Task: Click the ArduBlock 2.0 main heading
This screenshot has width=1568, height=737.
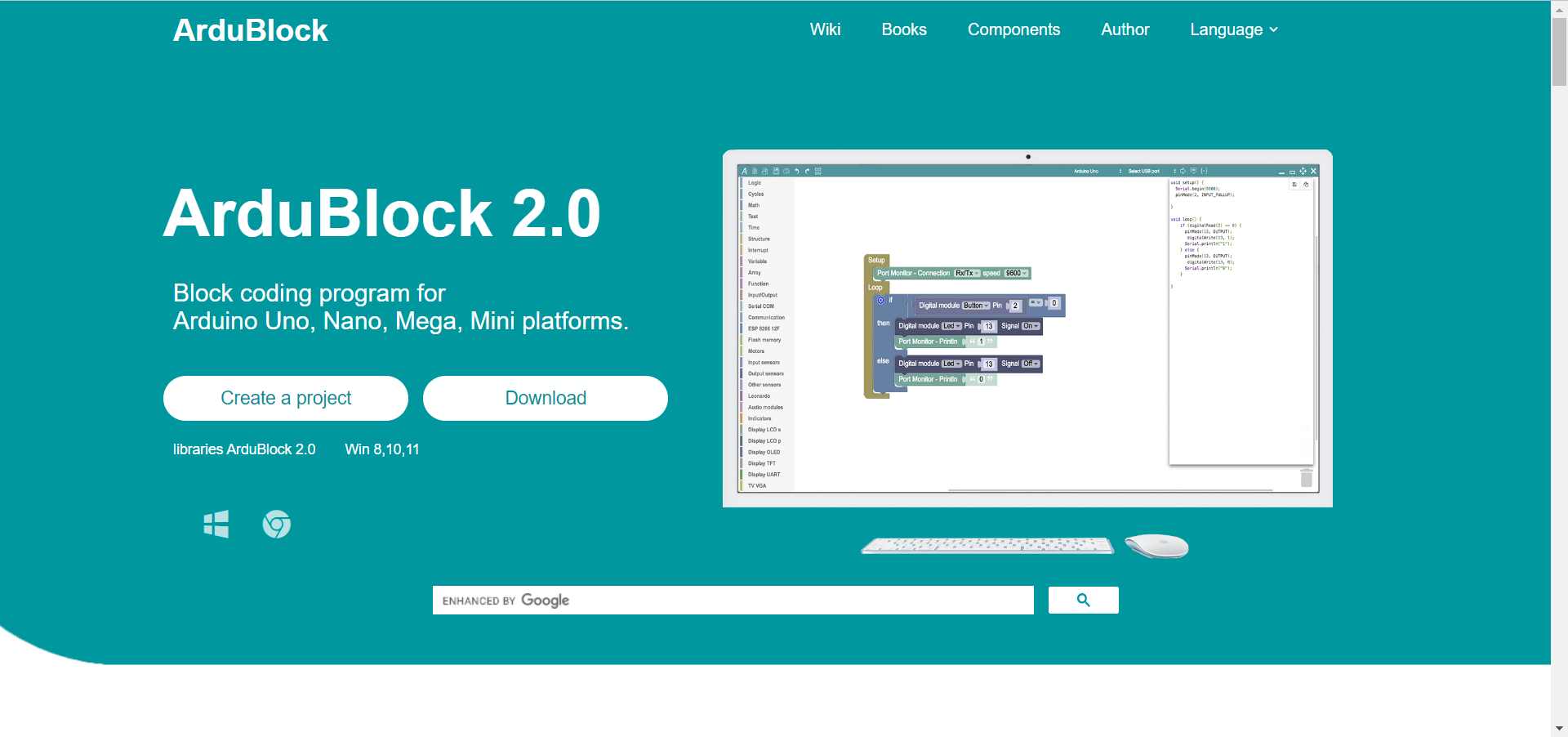Action: (x=382, y=213)
